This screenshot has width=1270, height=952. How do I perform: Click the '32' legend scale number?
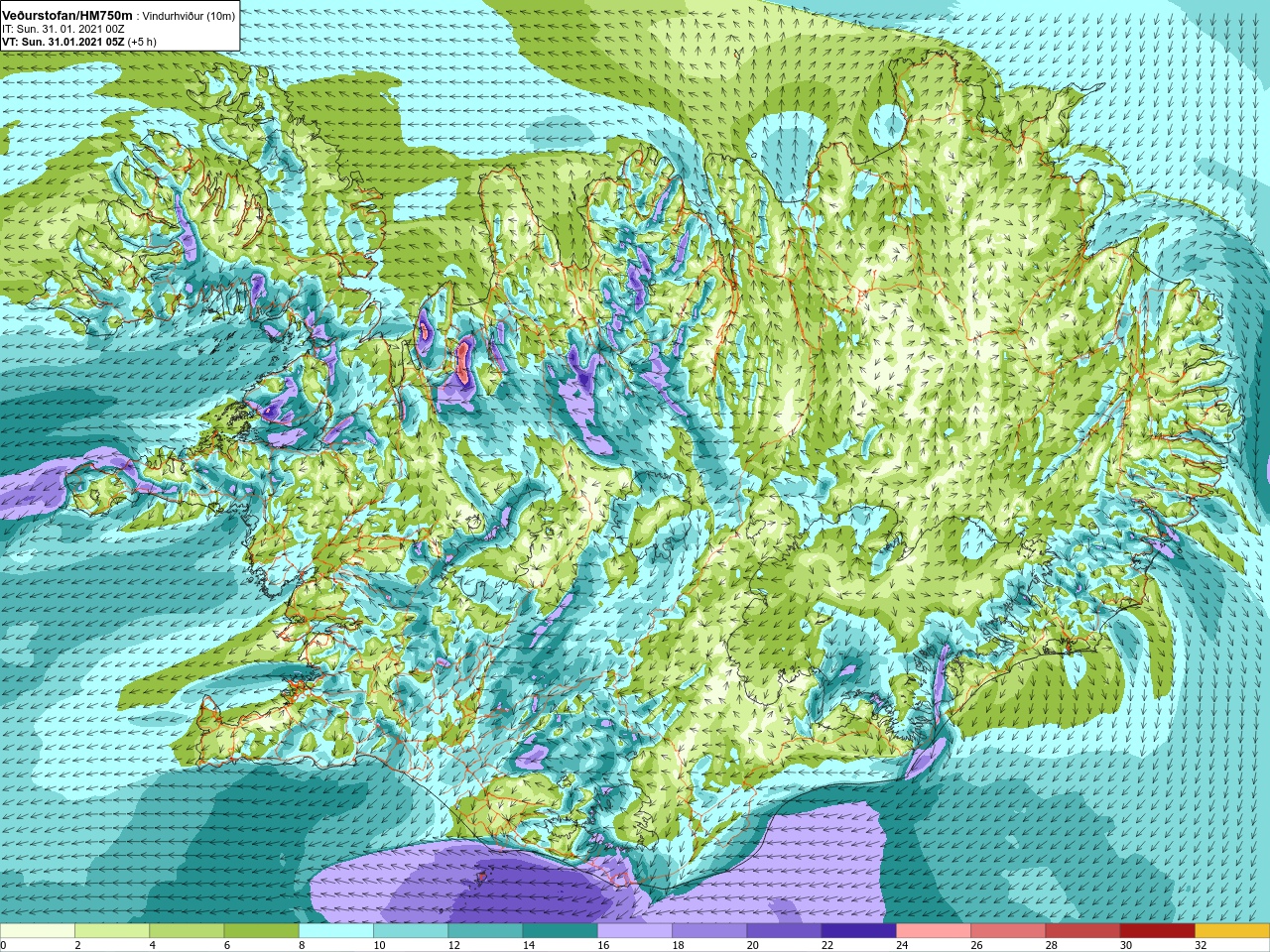(1201, 945)
